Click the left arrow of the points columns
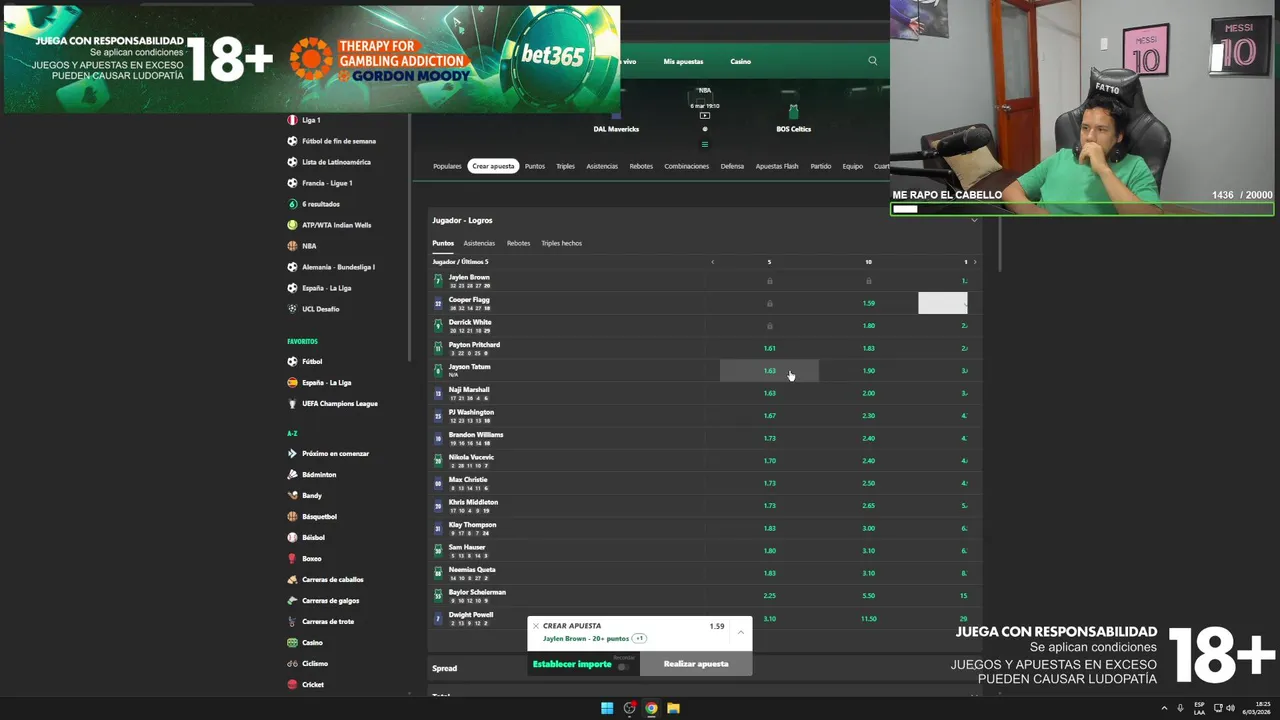 [x=712, y=262]
